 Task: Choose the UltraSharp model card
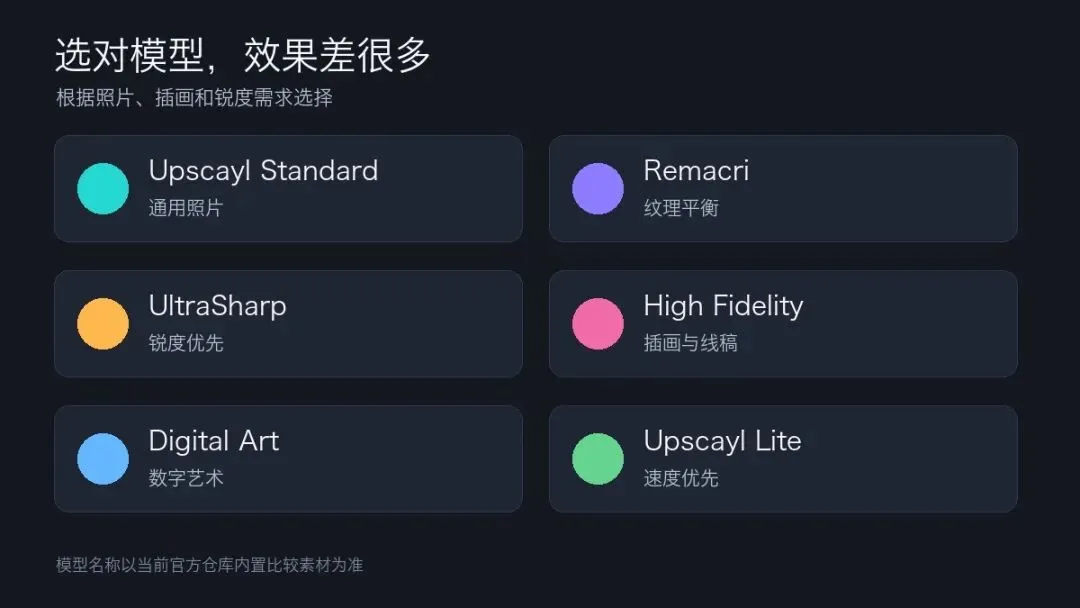click(x=288, y=324)
